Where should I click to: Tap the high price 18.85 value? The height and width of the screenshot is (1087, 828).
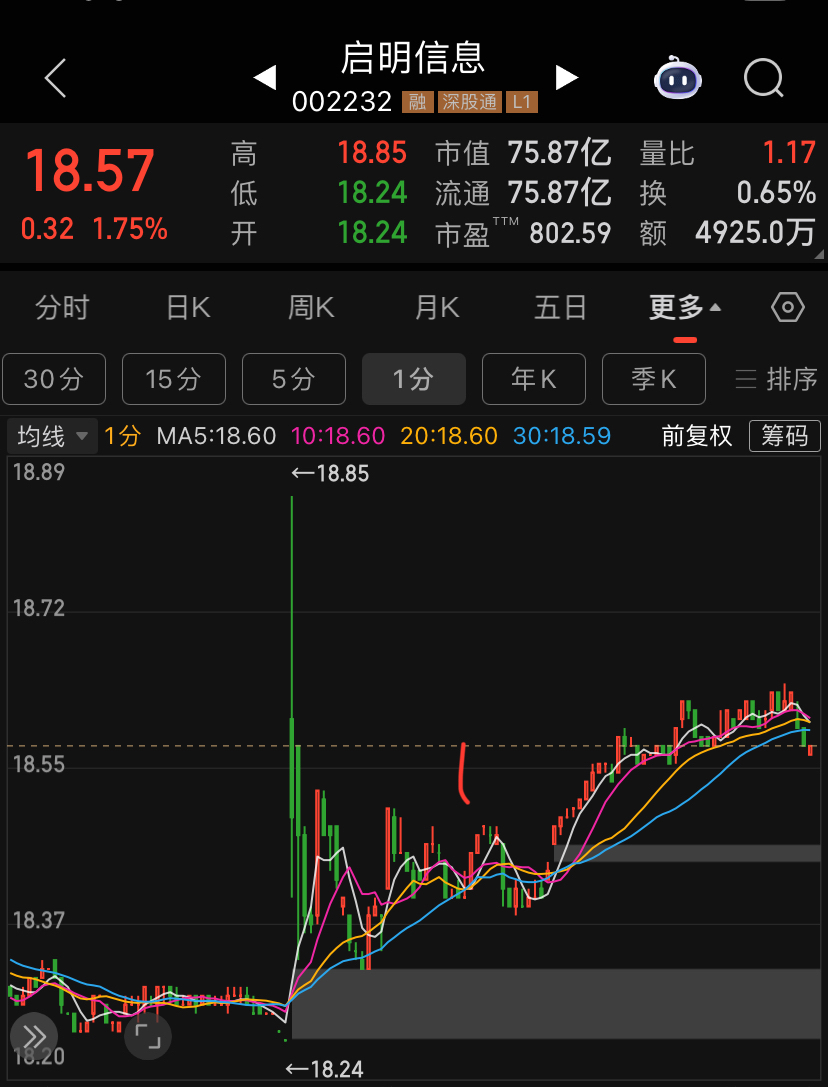(x=372, y=153)
